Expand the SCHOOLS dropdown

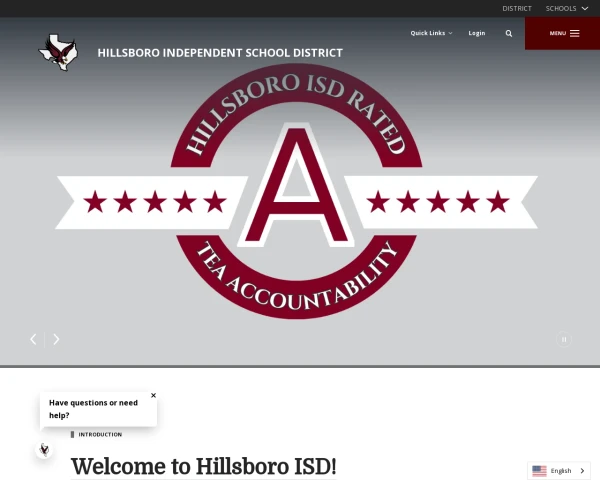click(566, 8)
